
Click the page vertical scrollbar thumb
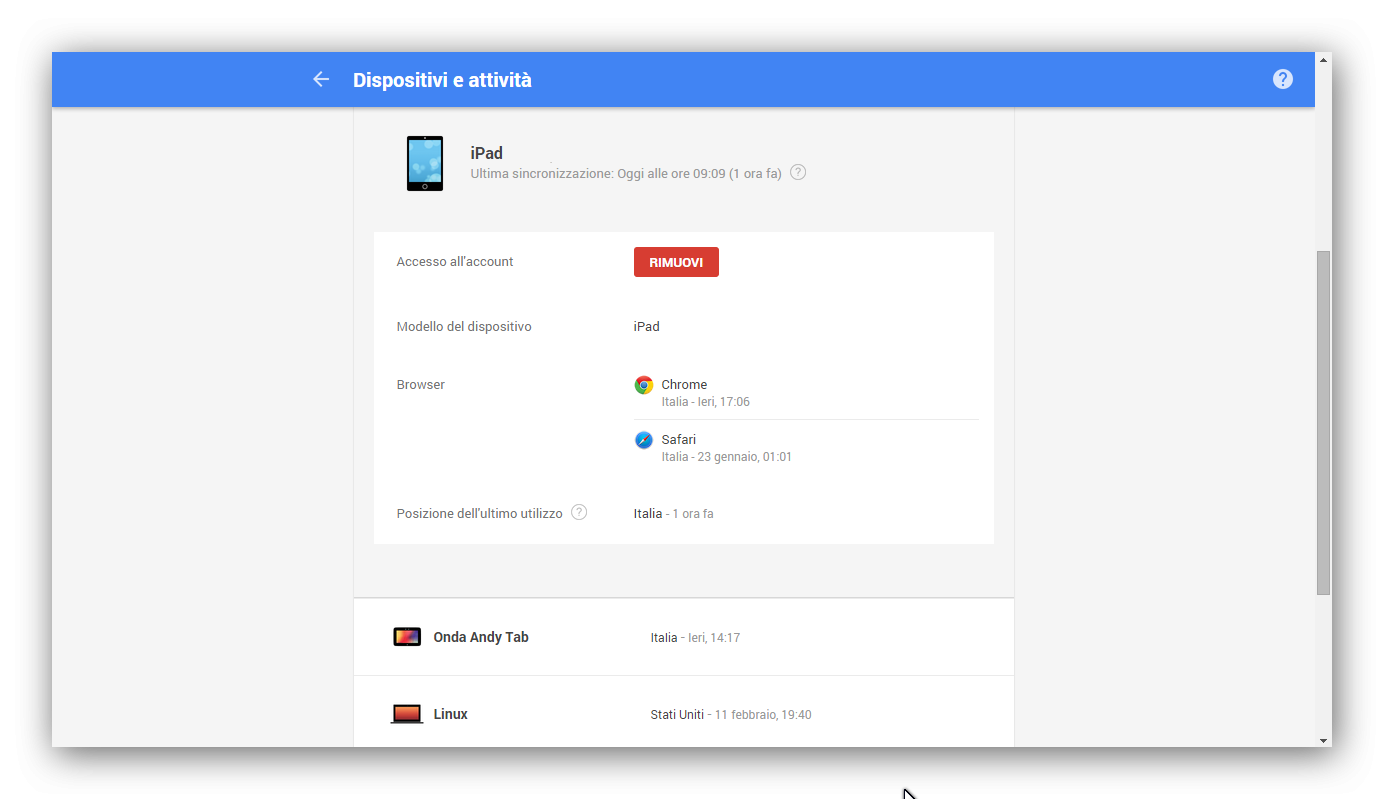tap(1324, 422)
